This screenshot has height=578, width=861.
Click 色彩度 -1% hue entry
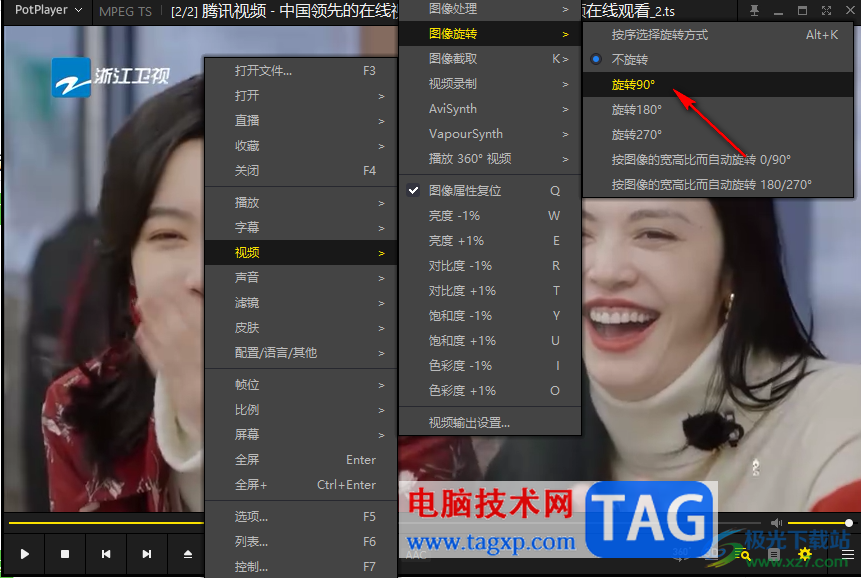(x=490, y=366)
